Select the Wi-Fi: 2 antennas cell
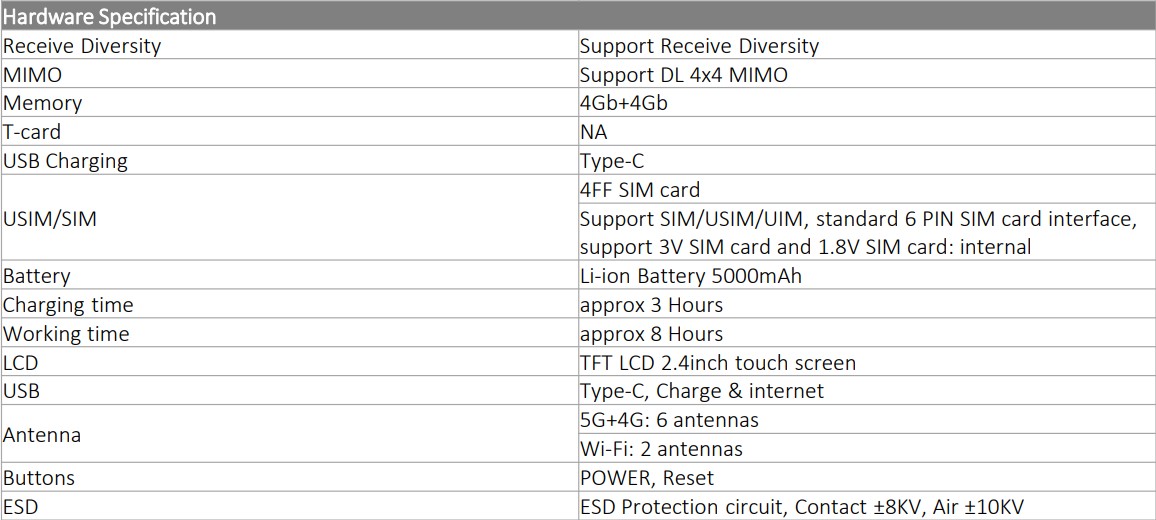The width and height of the screenshot is (1156, 520). click(661, 449)
